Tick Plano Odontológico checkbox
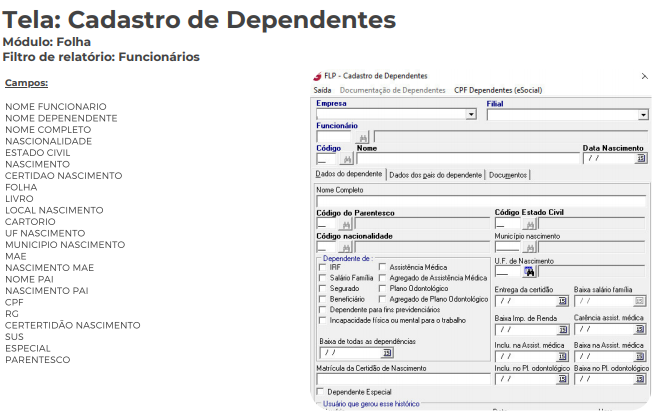The width and height of the screenshot is (658, 415). coord(382,288)
